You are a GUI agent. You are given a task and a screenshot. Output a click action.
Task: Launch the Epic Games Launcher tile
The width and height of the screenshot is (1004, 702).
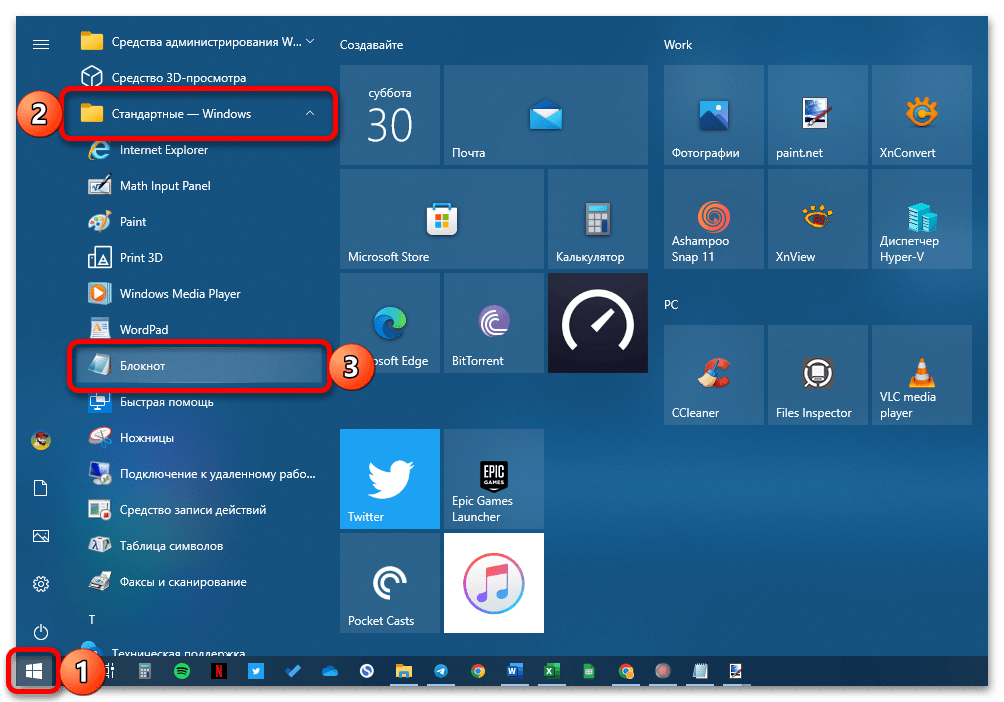pyautogui.click(x=493, y=479)
